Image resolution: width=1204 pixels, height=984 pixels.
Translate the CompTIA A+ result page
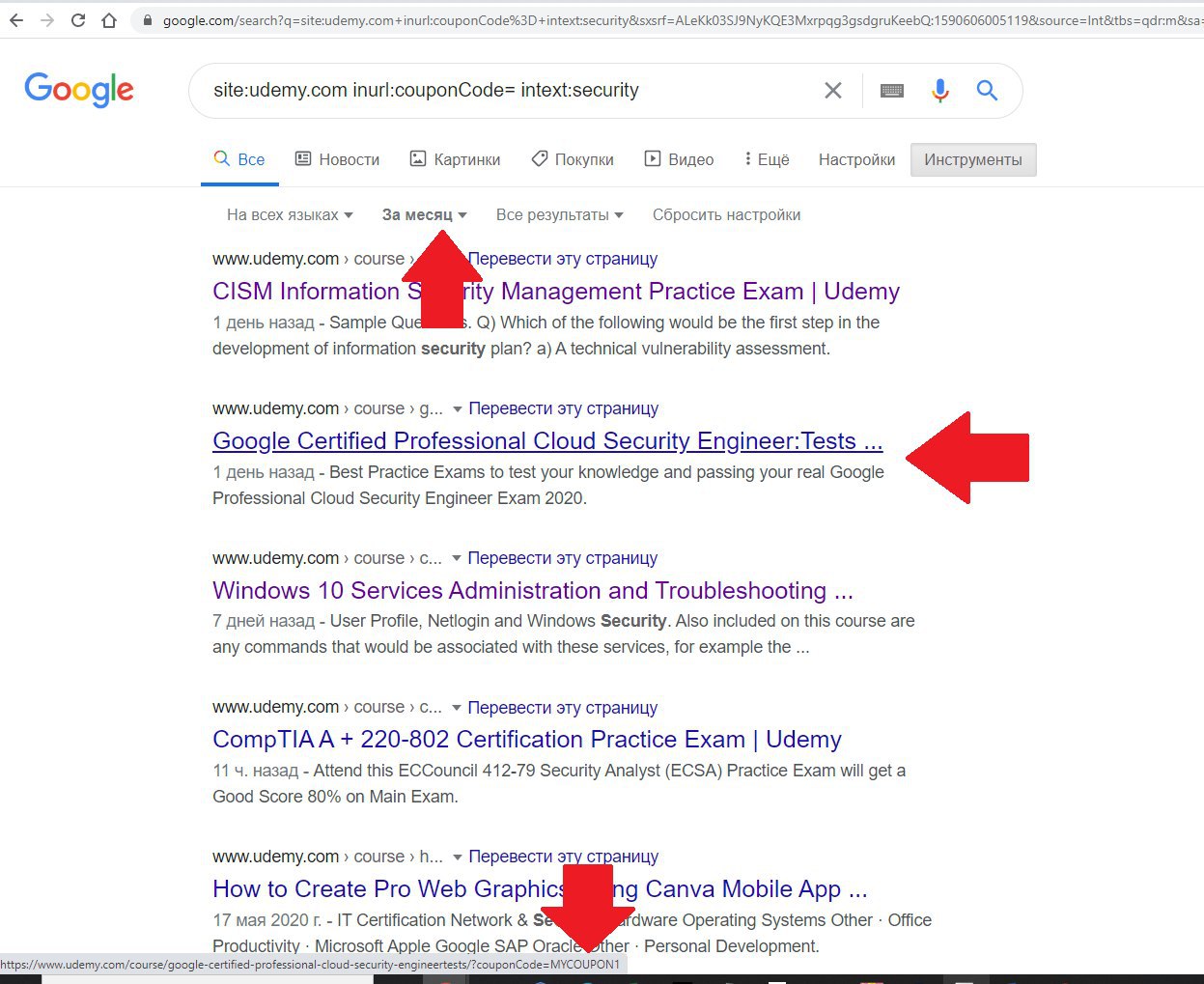563,708
